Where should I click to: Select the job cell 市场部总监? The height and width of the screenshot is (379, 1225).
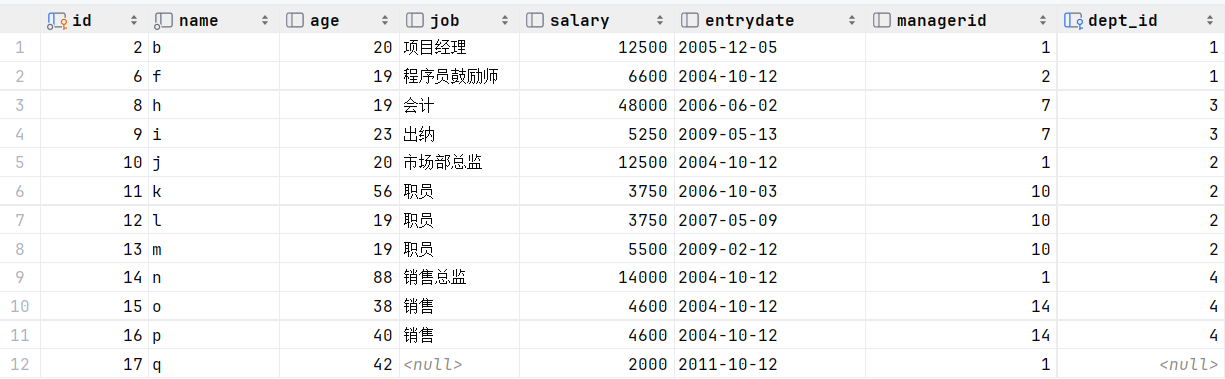tap(459, 162)
